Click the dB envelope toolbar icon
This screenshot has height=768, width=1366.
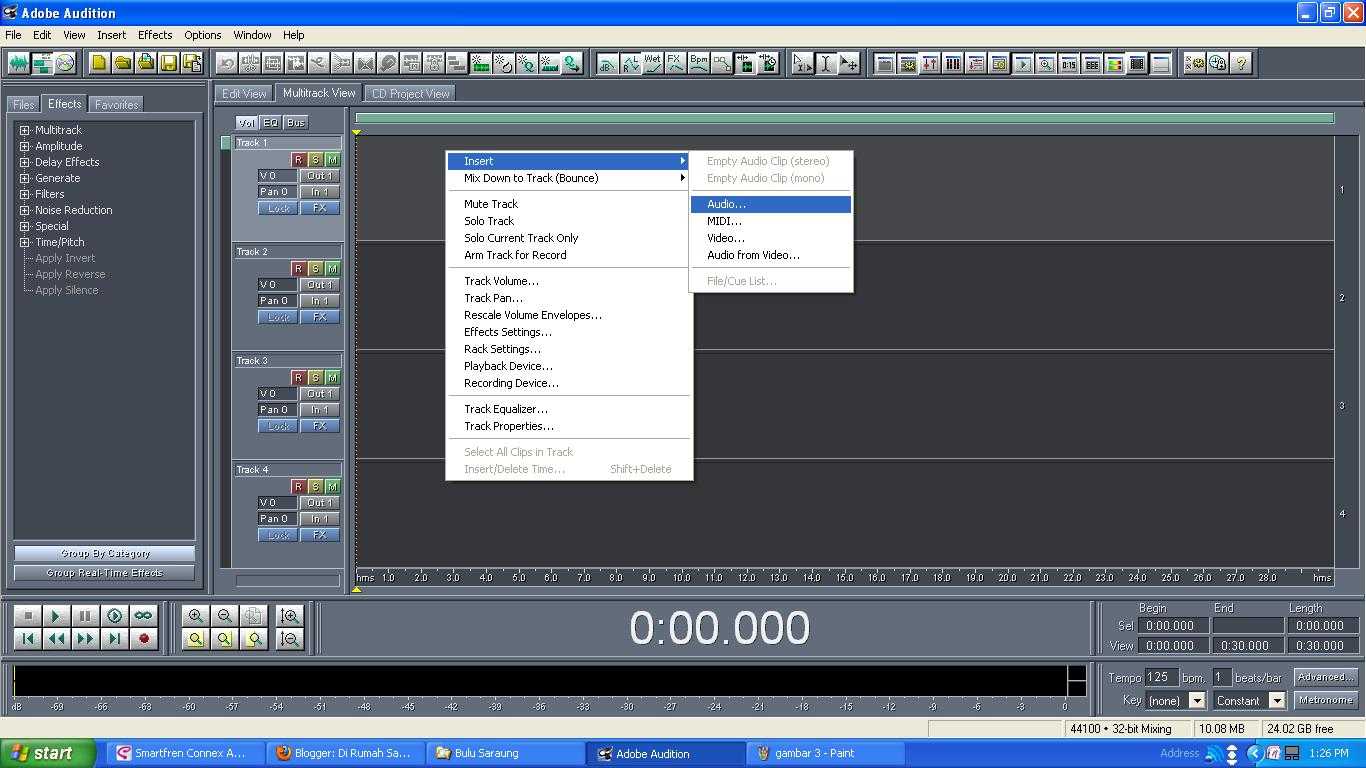click(607, 63)
